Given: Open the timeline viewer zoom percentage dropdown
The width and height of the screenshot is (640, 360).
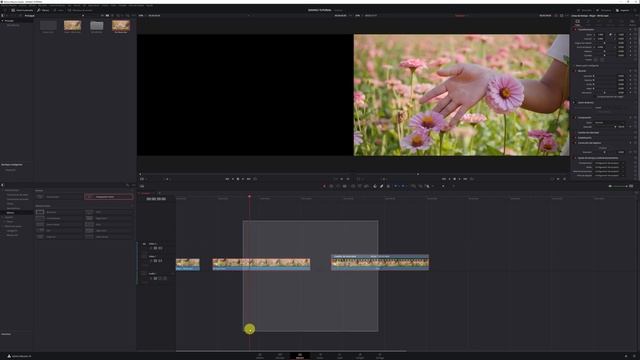Looking at the screenshot, I should click(x=358, y=16).
